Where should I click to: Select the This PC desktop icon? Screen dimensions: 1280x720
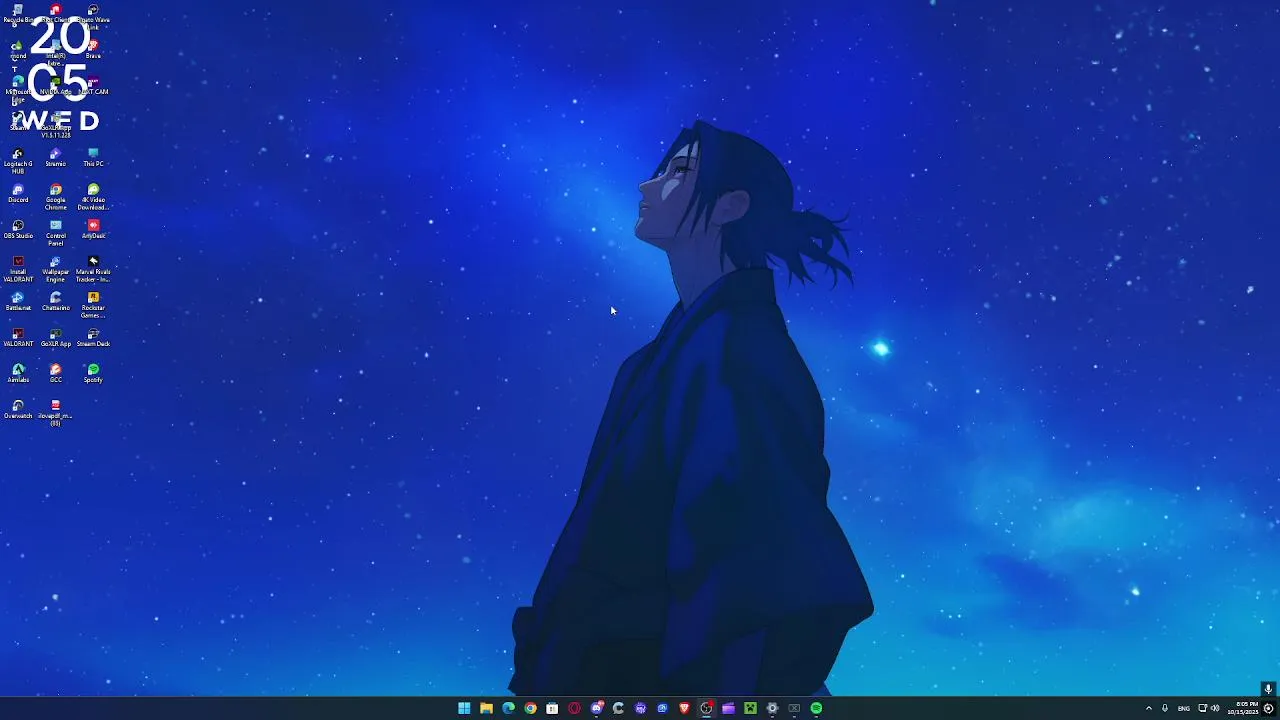[93, 158]
